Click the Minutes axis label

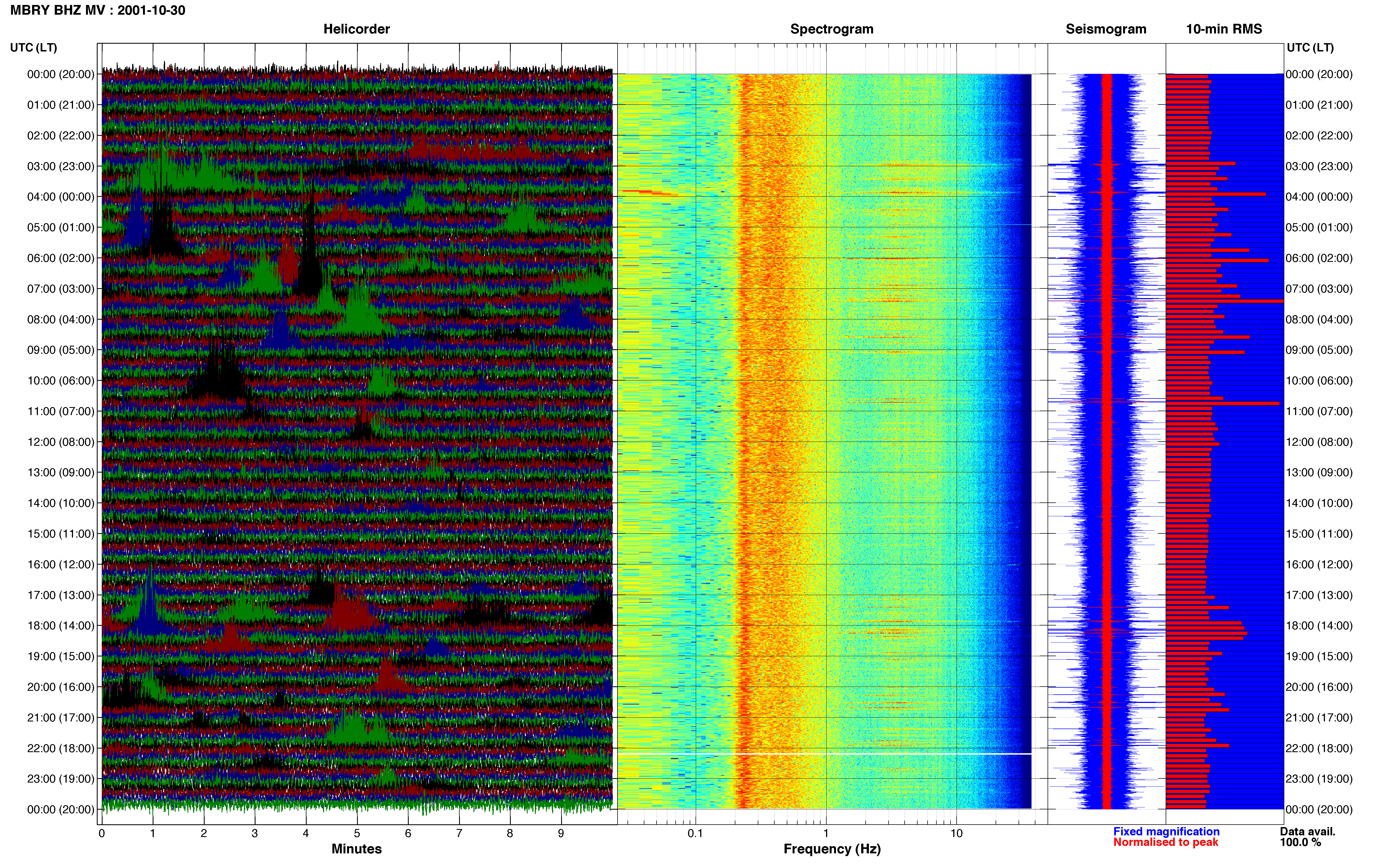pyautogui.click(x=356, y=849)
